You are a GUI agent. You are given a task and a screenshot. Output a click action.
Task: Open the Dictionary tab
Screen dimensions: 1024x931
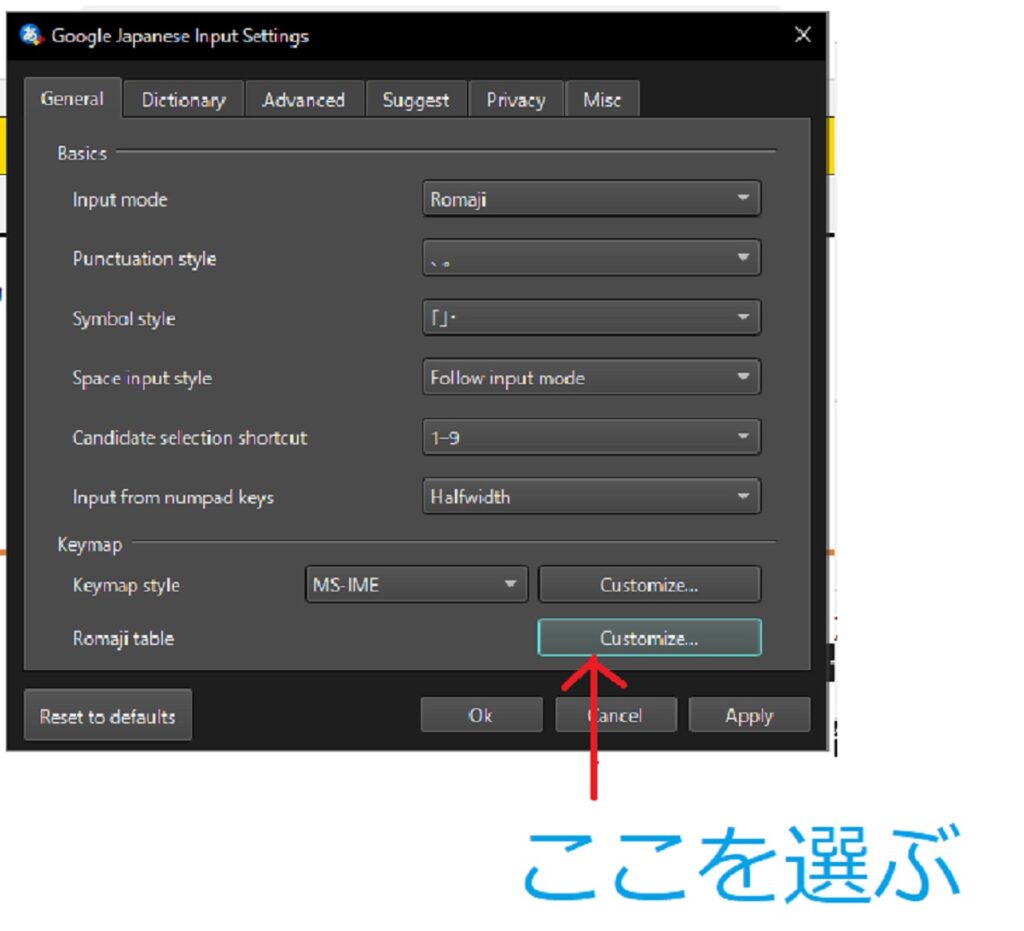[x=184, y=100]
